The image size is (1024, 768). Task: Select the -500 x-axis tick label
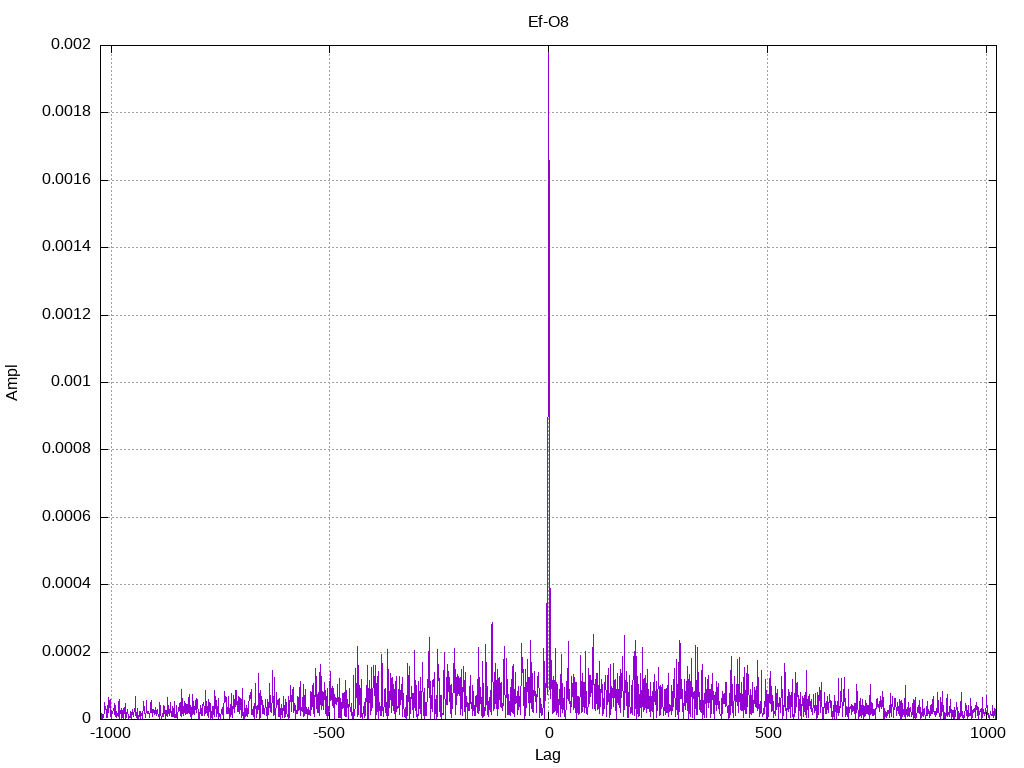(329, 734)
